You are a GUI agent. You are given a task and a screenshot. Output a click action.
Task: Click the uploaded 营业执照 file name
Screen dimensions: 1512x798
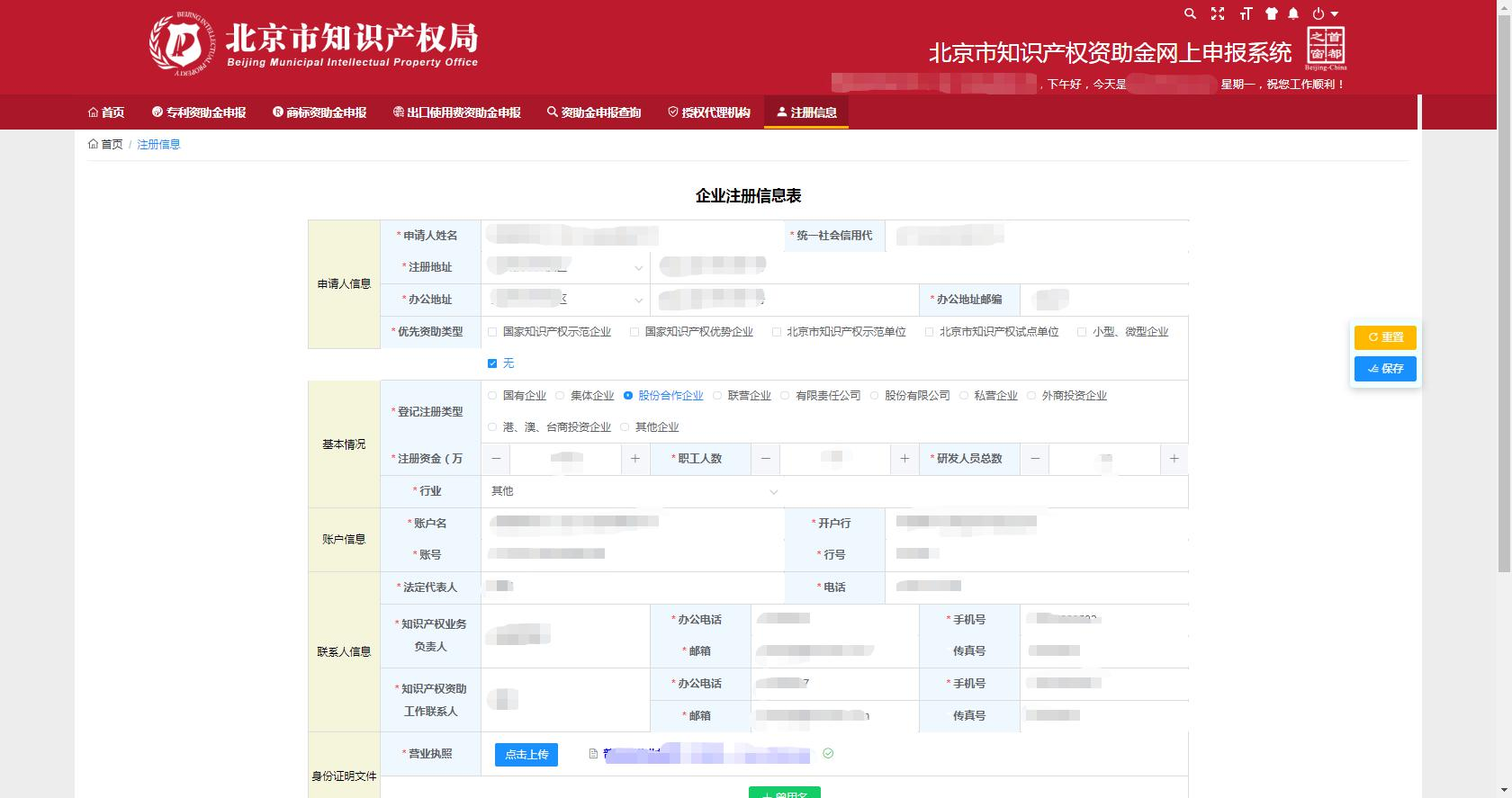[x=706, y=754]
